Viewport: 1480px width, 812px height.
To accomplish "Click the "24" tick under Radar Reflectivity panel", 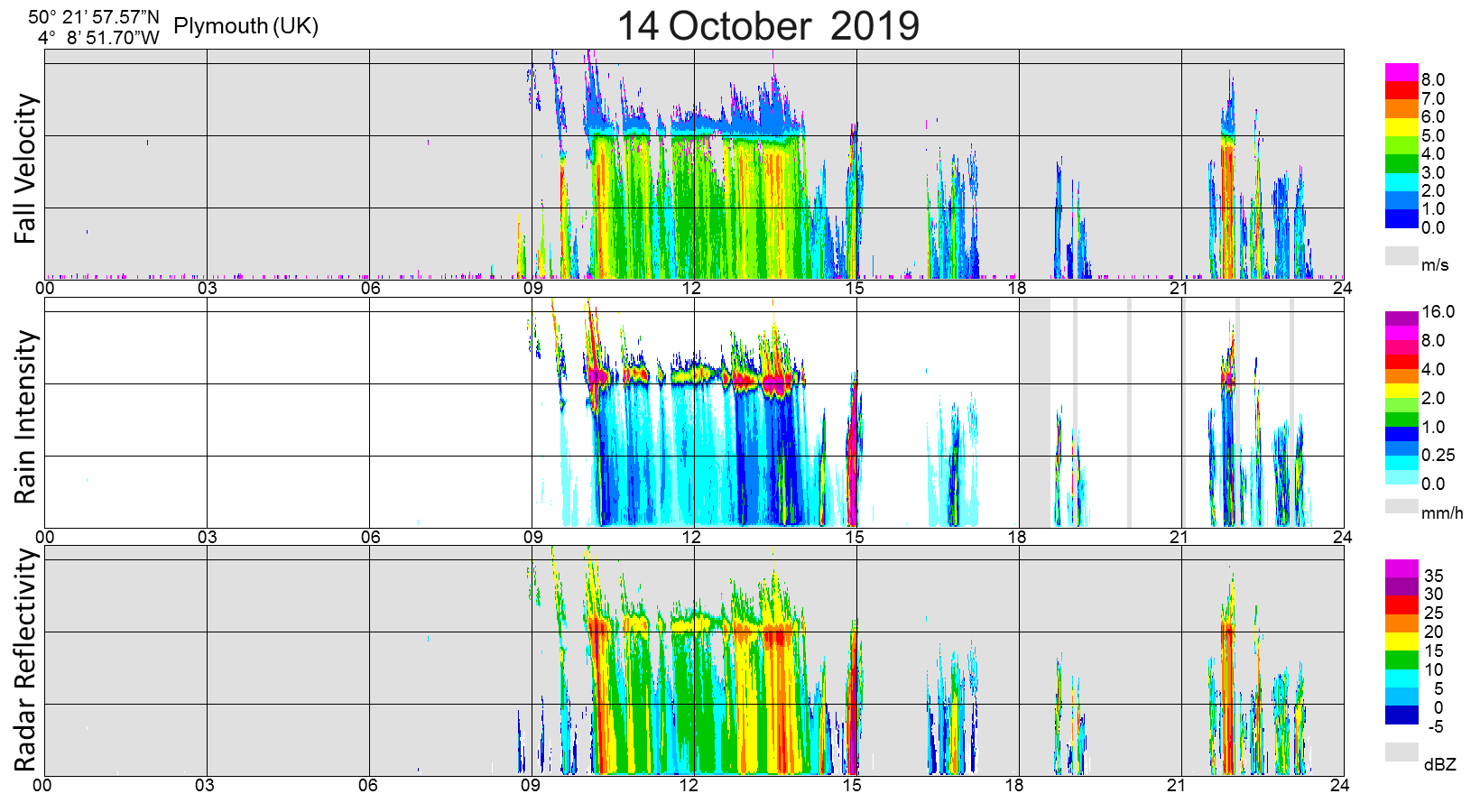I will coord(1339,785).
